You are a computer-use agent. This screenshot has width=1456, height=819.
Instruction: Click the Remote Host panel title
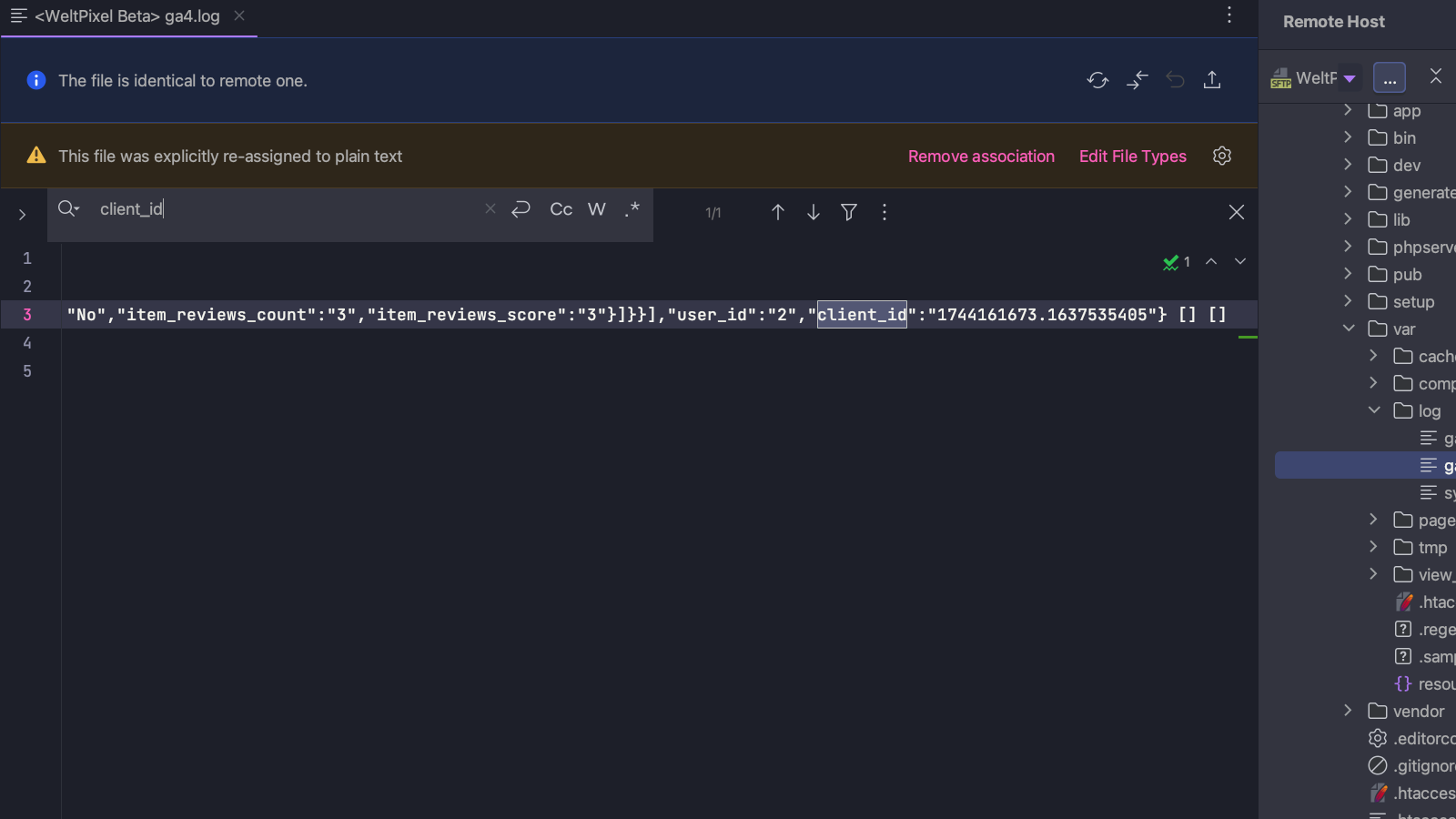click(x=1334, y=21)
